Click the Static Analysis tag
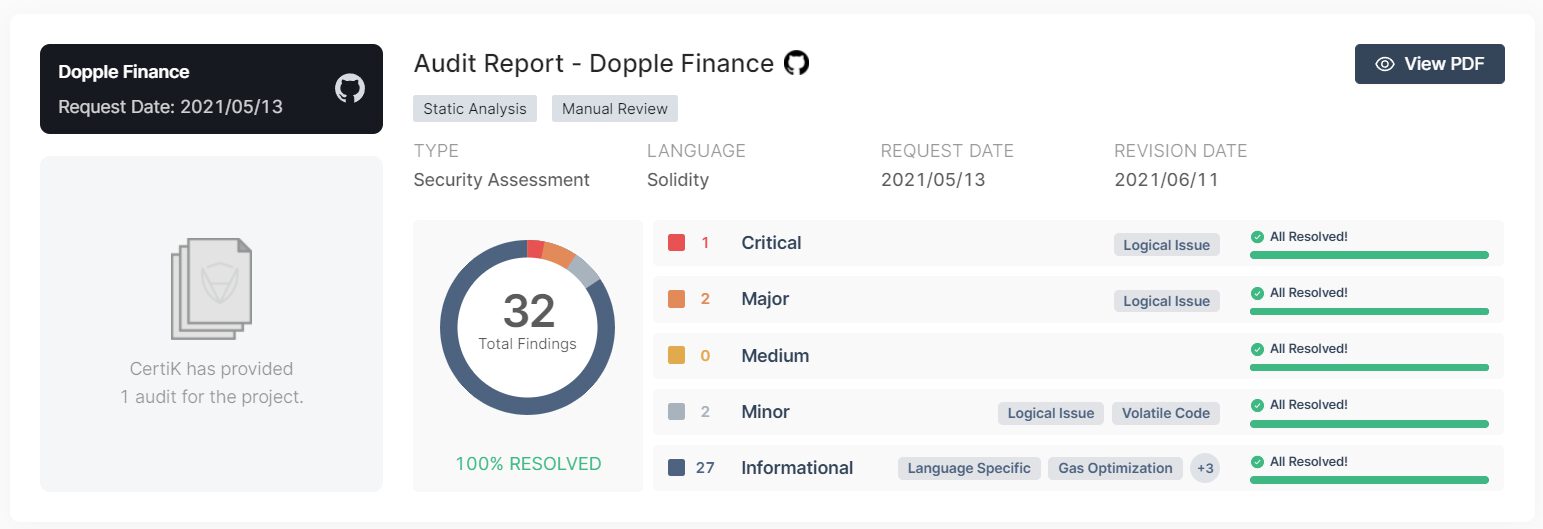The height and width of the screenshot is (529, 1543). tap(475, 109)
